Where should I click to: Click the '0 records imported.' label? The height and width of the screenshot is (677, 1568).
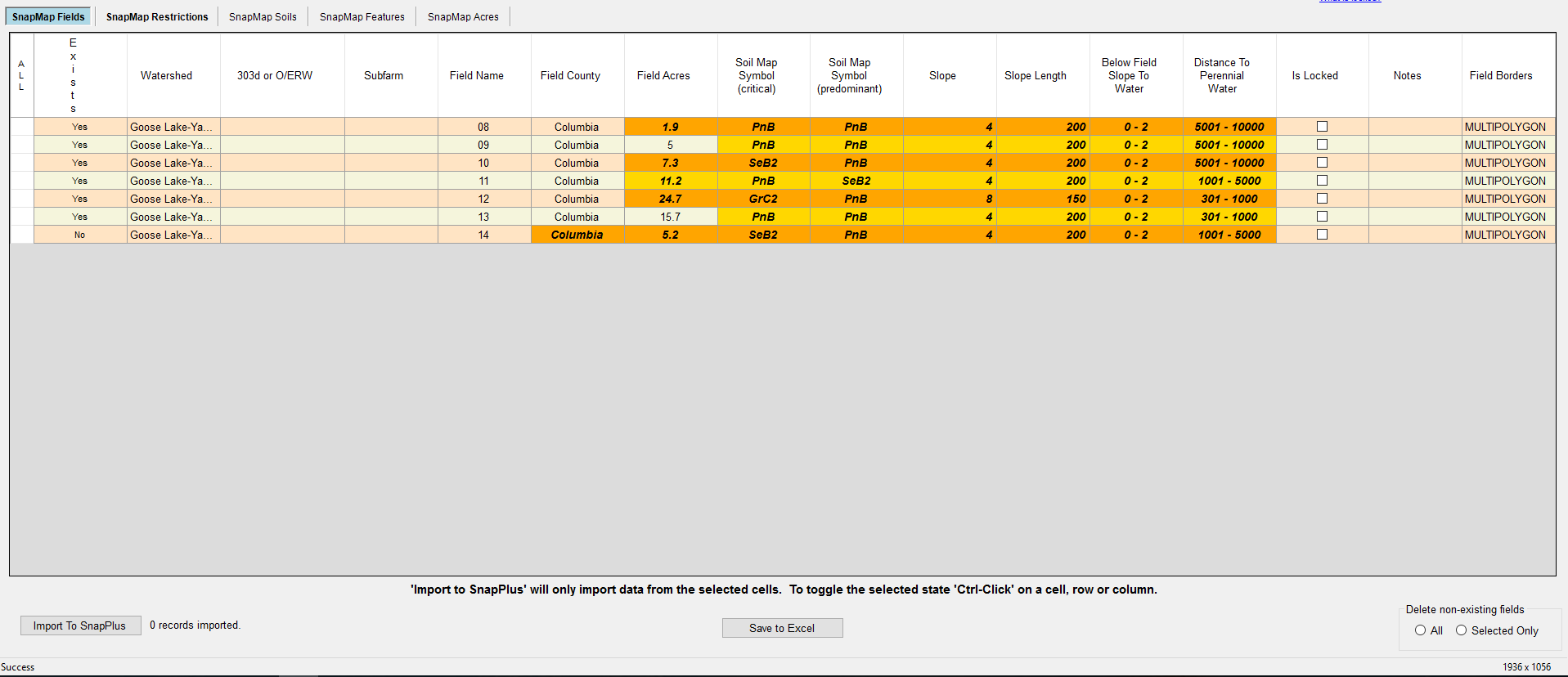(195, 625)
